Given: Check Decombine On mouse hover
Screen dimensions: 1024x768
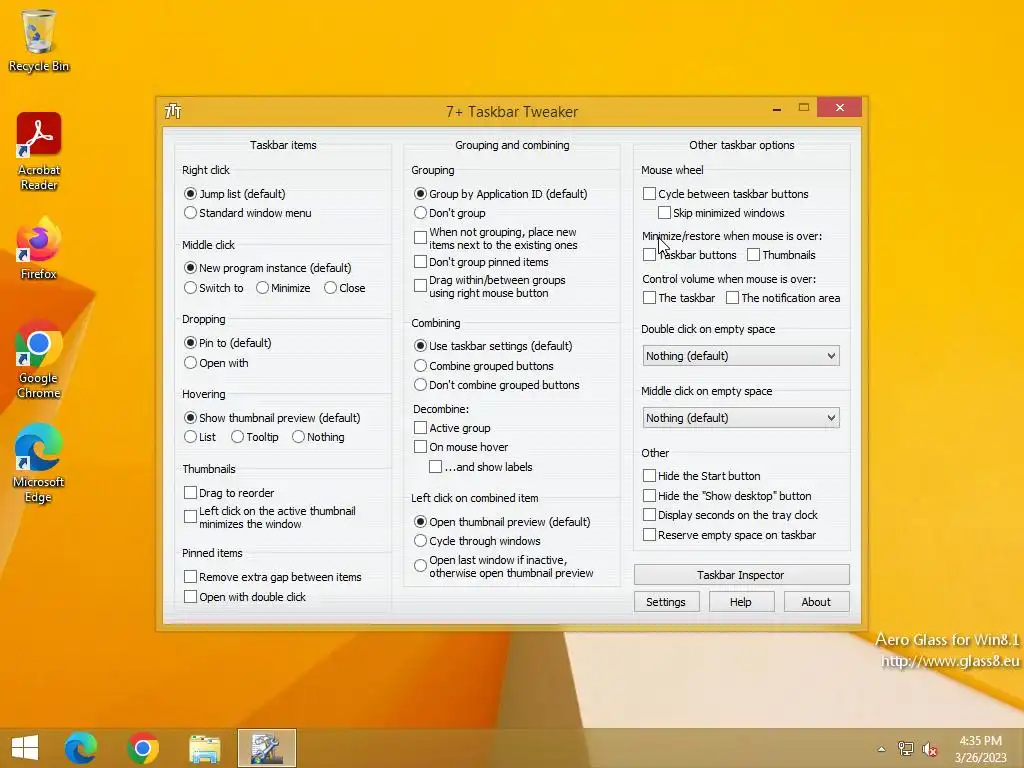Looking at the screenshot, I should point(461,447).
